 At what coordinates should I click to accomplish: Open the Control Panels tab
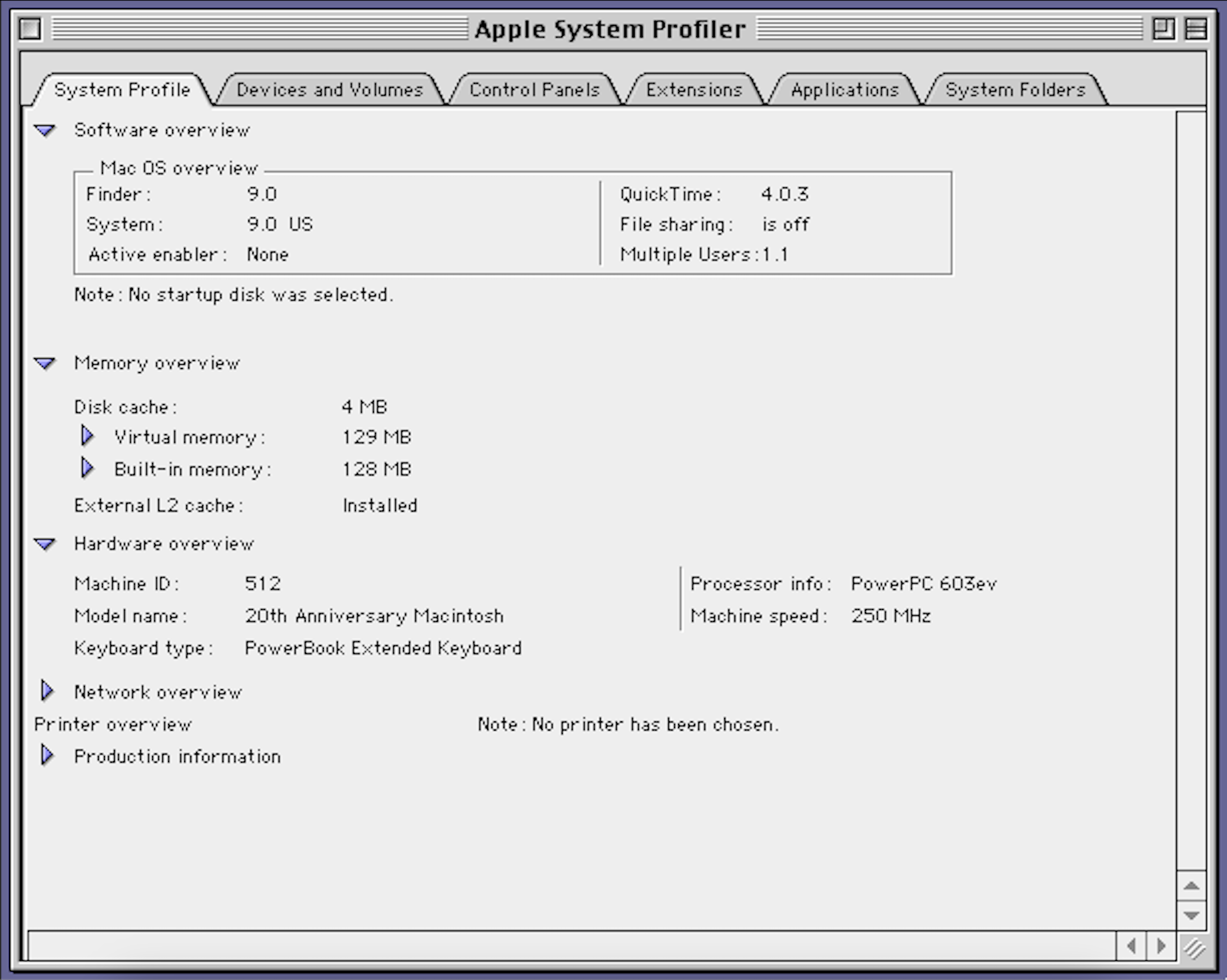534,90
